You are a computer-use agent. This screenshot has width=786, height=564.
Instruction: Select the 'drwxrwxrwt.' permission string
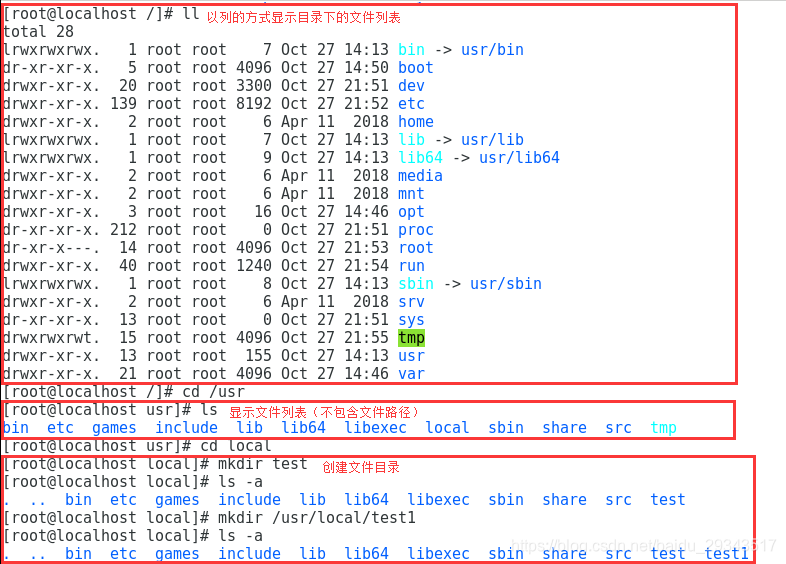(x=52, y=338)
